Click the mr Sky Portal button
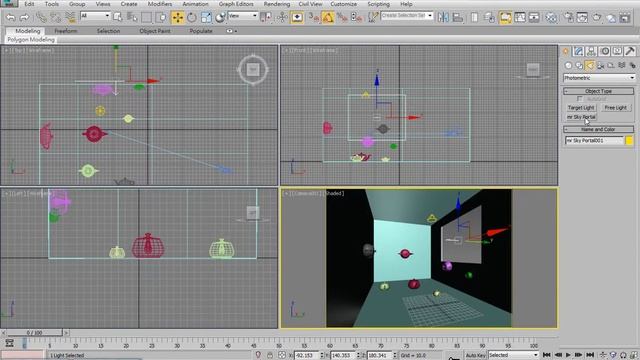640x360 pixels. coord(581,117)
